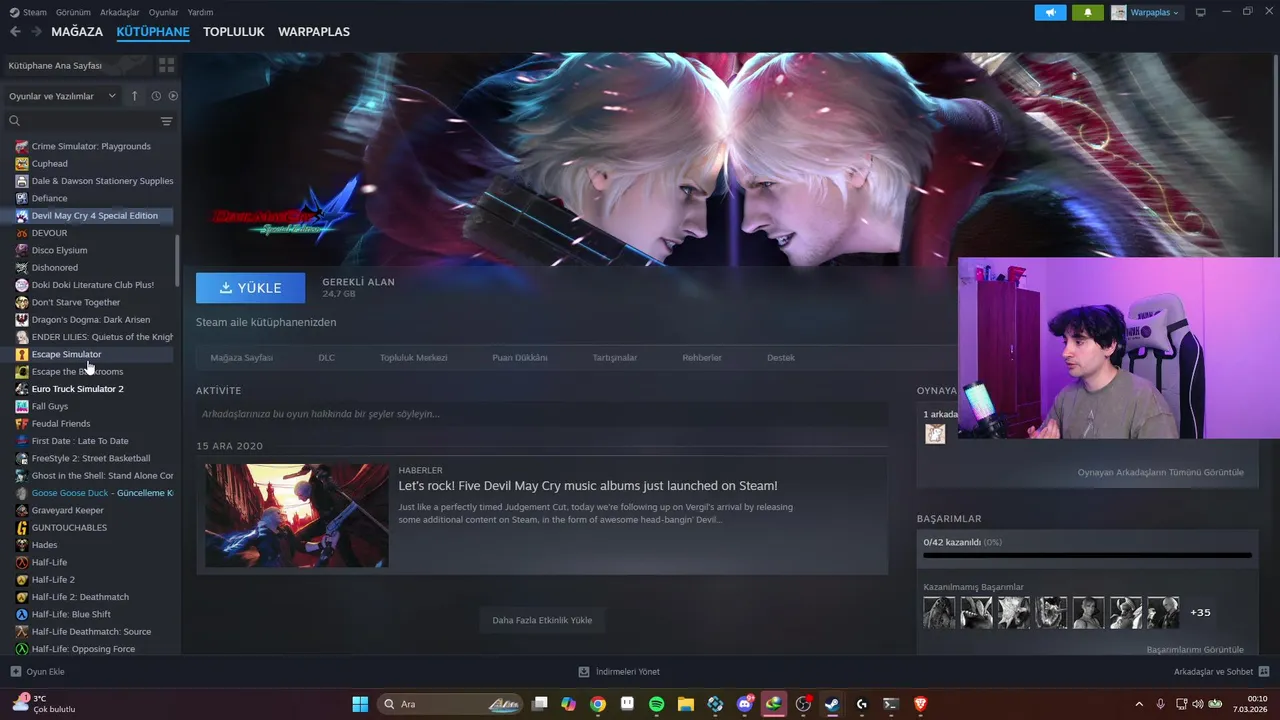
Task: Open the WARPAPLAS profile tab
Action: click(314, 32)
